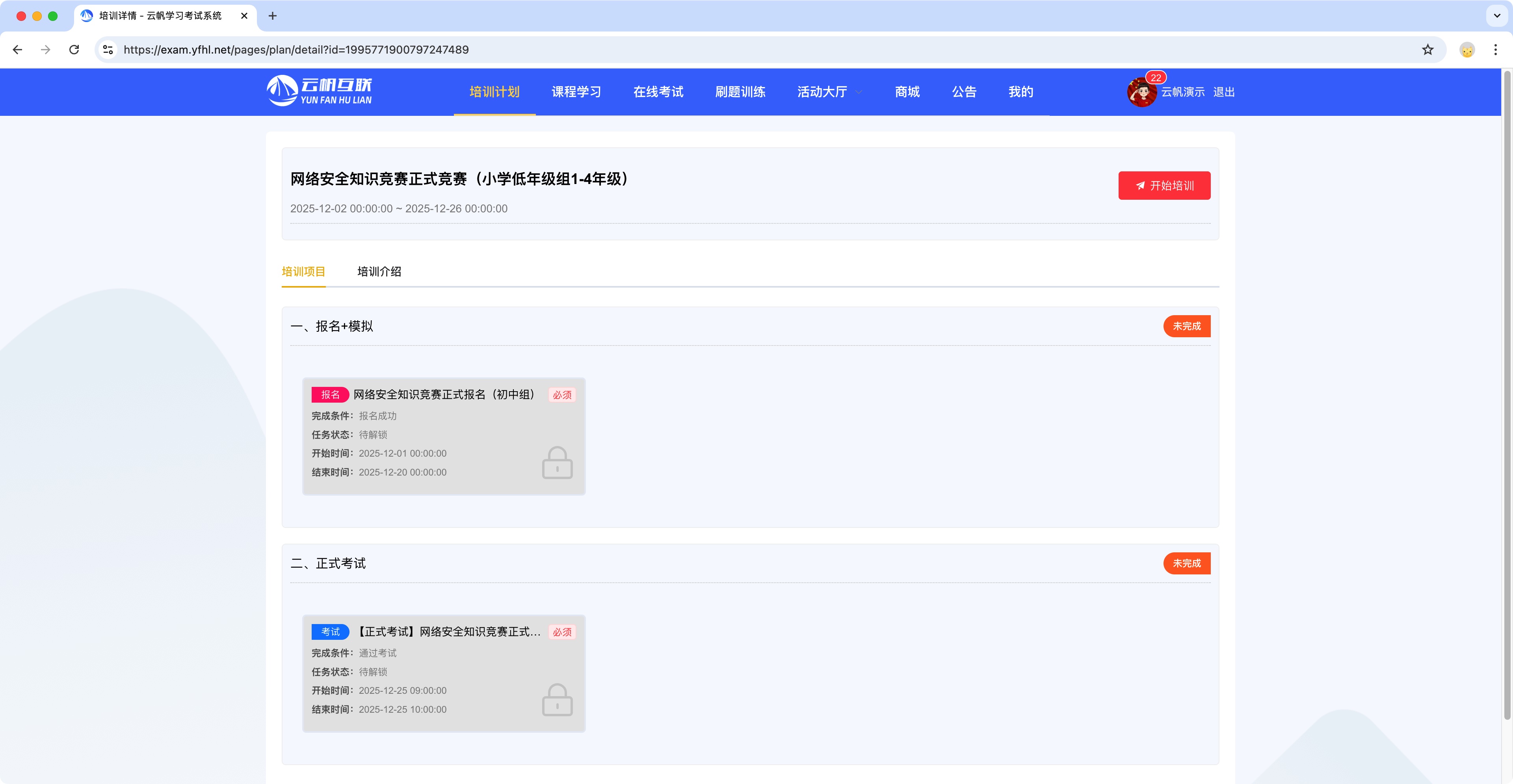
Task: Click the 必须 tag on the exam card
Action: (561, 632)
